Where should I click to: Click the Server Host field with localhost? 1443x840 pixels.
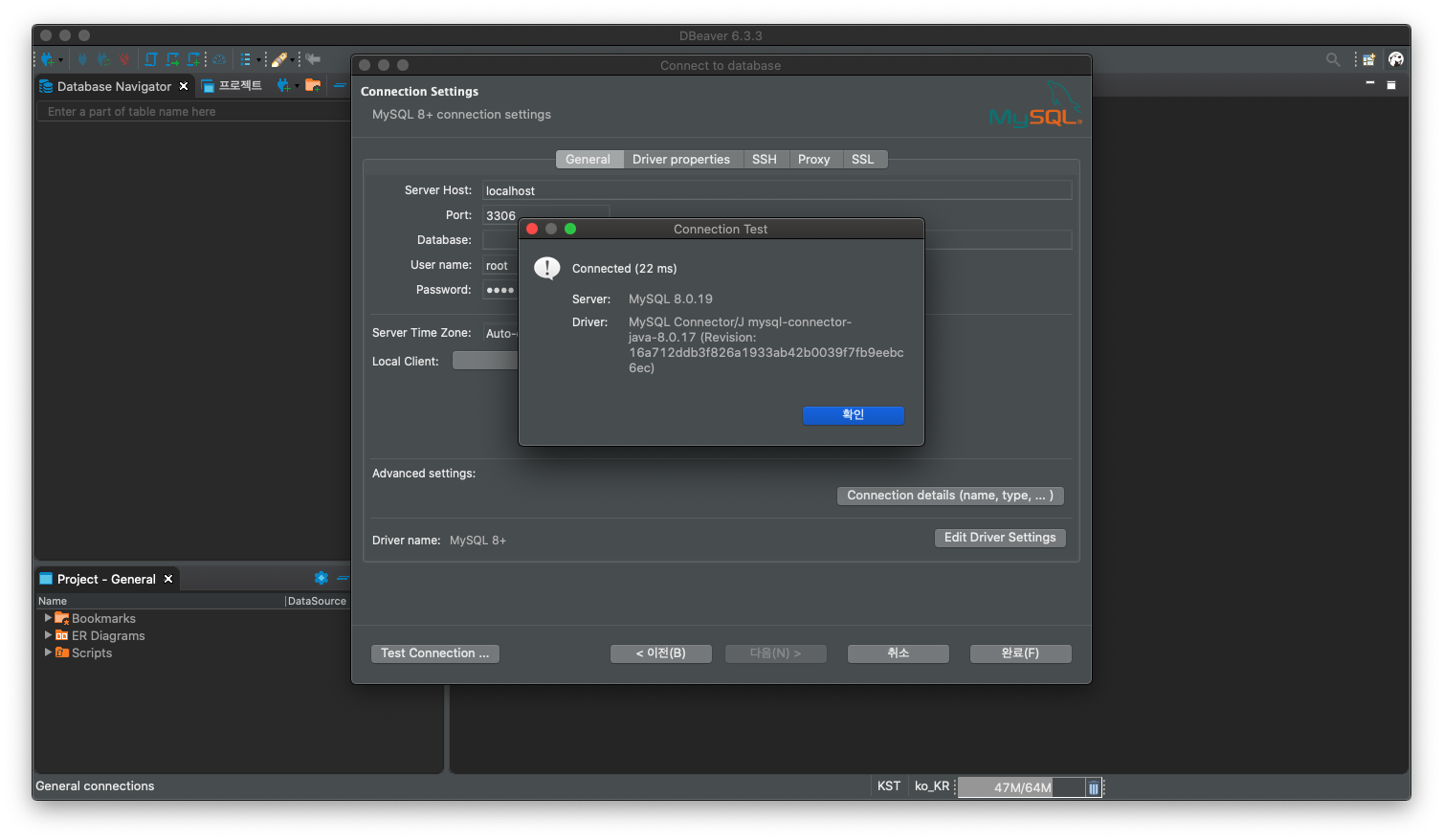point(777,190)
